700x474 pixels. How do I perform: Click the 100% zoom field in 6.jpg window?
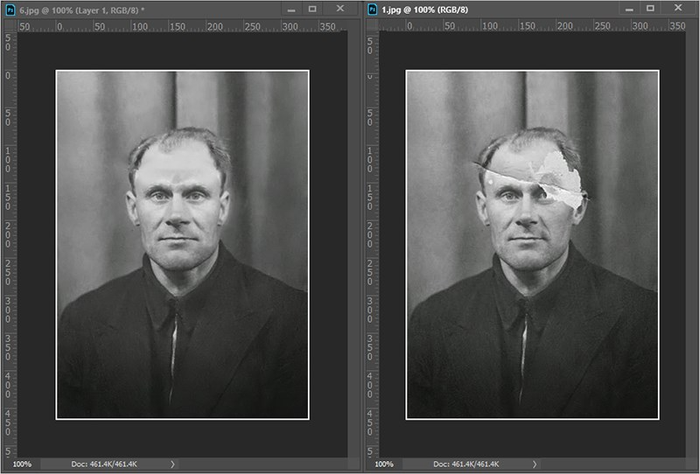click(x=21, y=465)
